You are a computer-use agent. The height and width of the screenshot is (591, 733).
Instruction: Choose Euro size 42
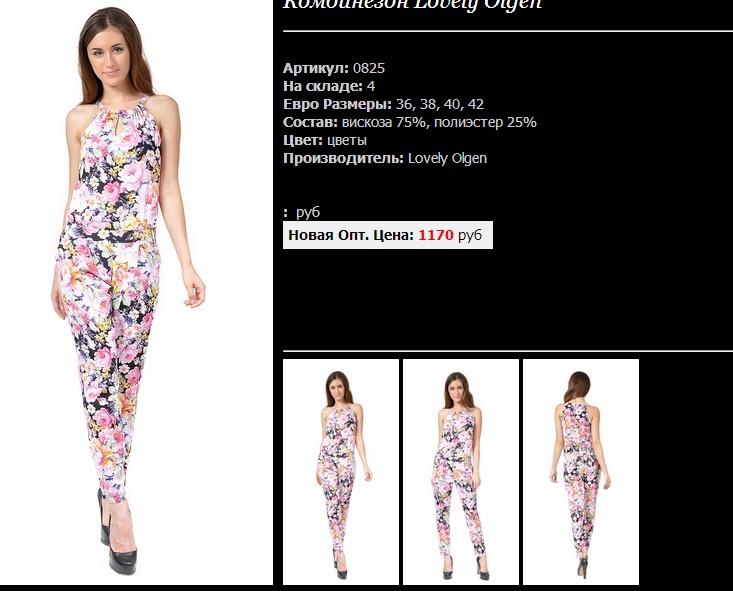click(475, 104)
